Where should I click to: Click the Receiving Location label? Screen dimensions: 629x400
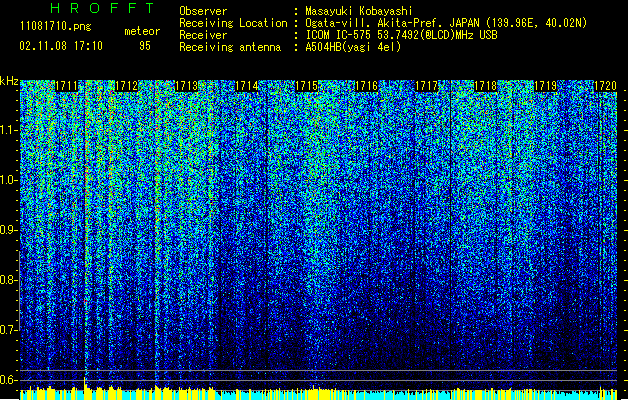(x=233, y=23)
